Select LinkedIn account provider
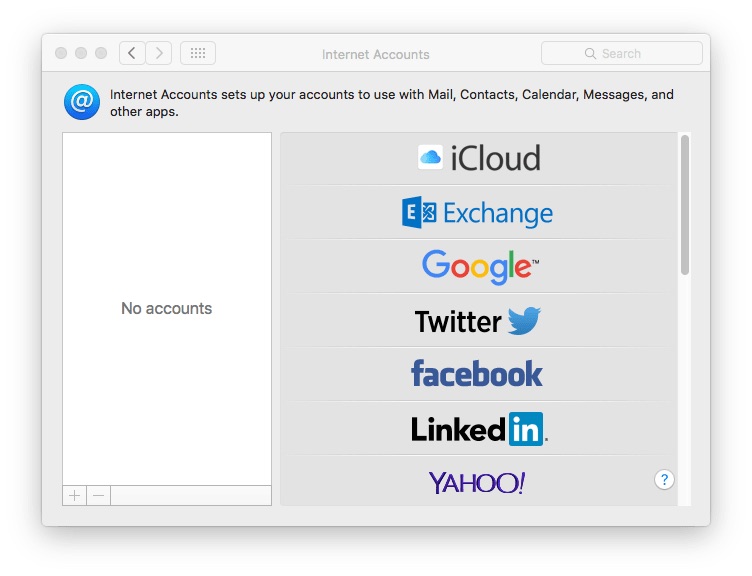Screen dimensions: 752x576 pyautogui.click(x=479, y=428)
